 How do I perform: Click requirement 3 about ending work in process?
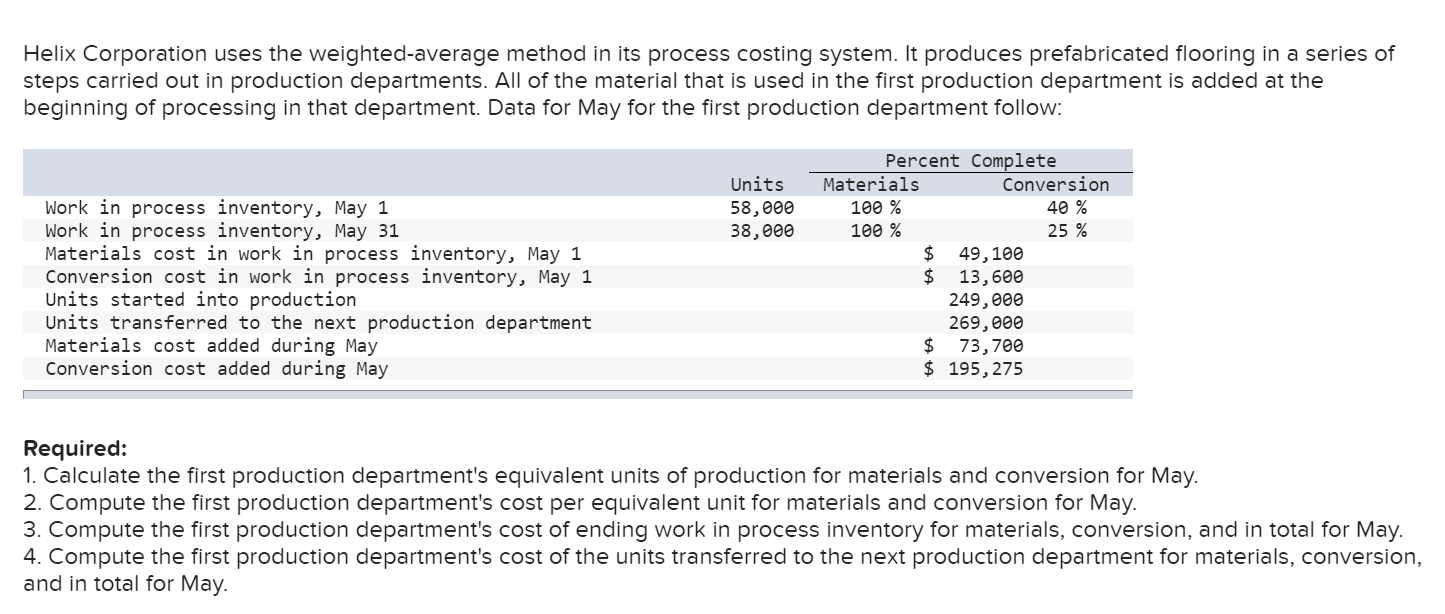(713, 529)
